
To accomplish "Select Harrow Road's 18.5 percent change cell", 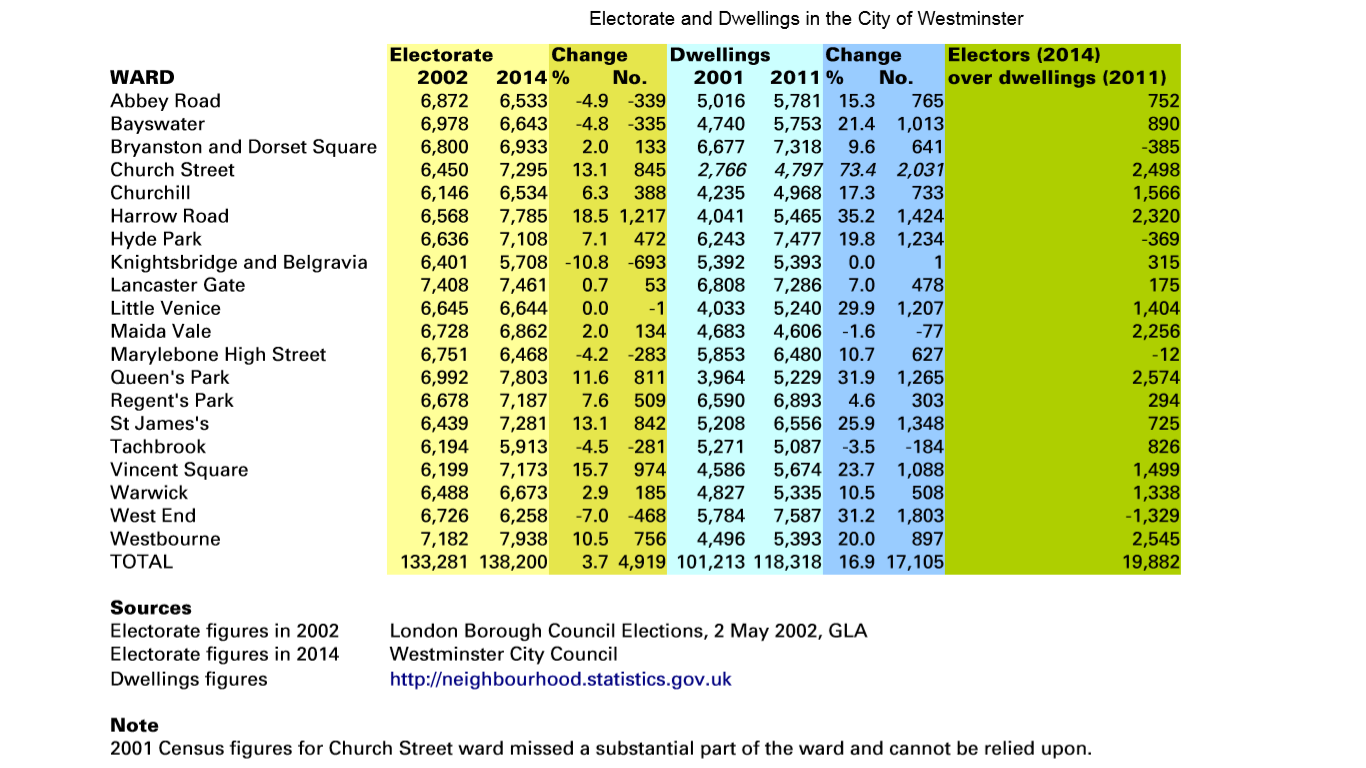I will point(590,216).
